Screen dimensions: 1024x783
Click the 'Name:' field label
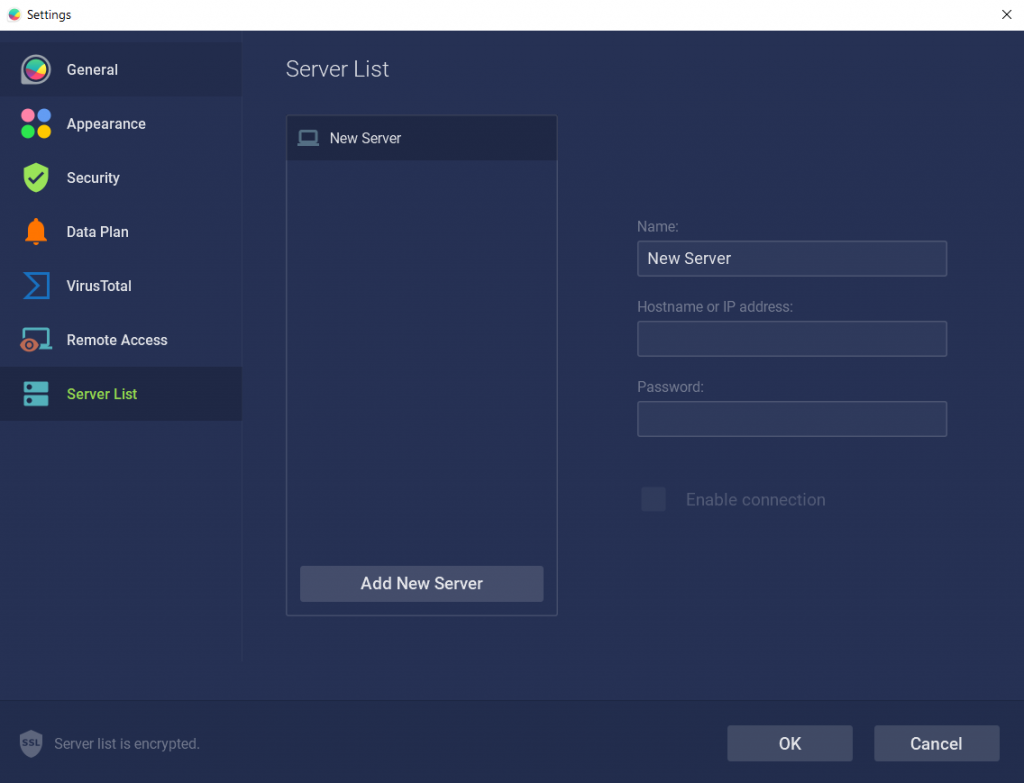[x=658, y=227]
